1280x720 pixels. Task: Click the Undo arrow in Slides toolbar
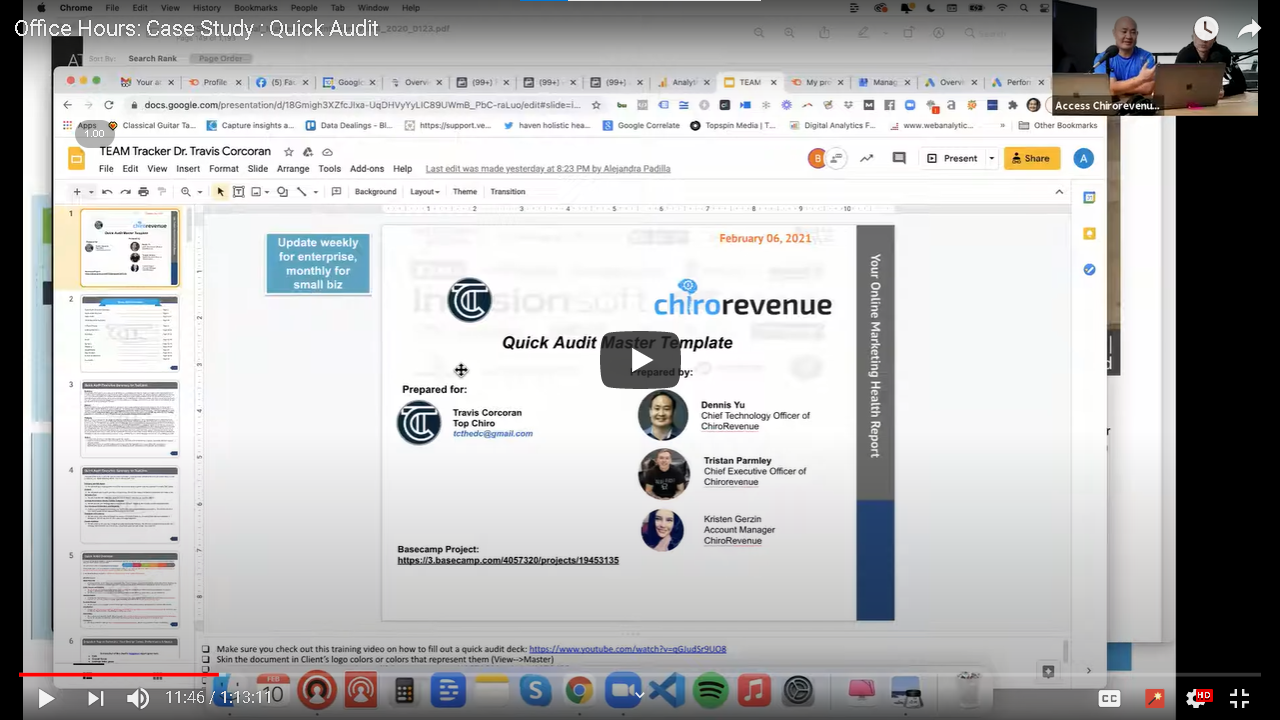point(107,191)
